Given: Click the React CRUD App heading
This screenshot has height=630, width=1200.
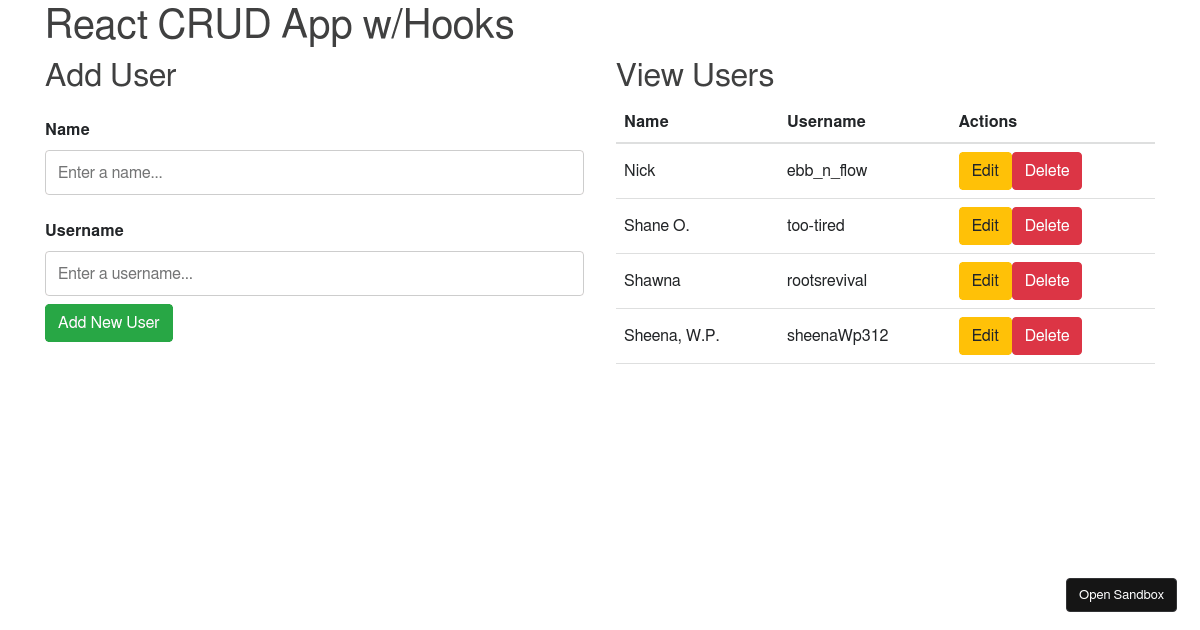Looking at the screenshot, I should (x=279, y=24).
